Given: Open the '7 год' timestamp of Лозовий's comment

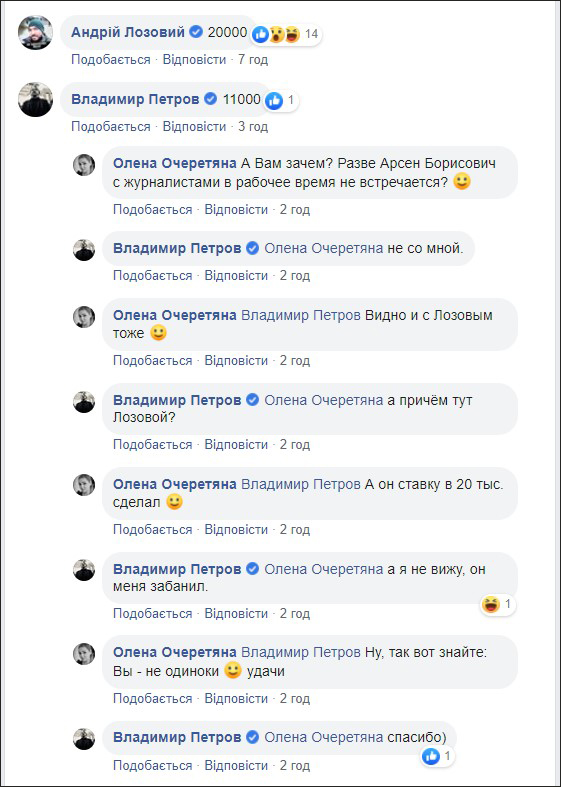Looking at the screenshot, I should click(253, 60).
